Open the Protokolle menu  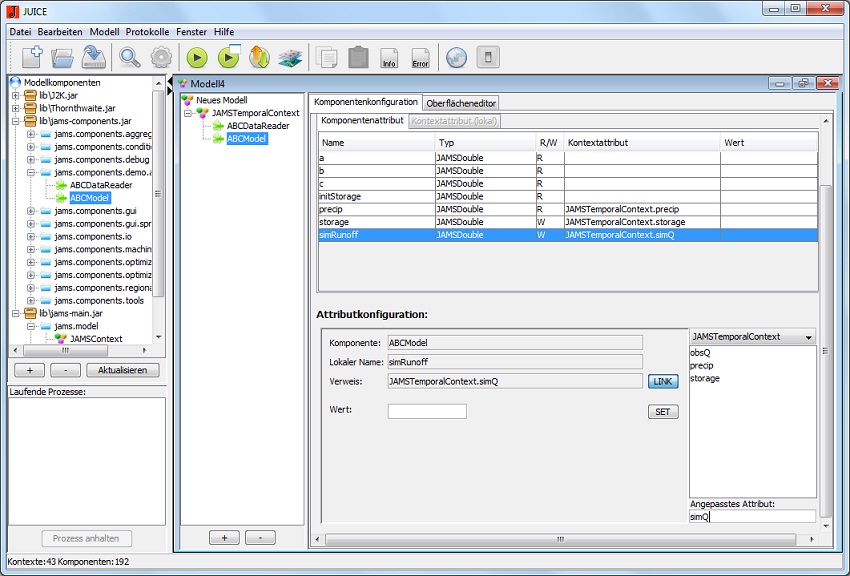(x=148, y=32)
